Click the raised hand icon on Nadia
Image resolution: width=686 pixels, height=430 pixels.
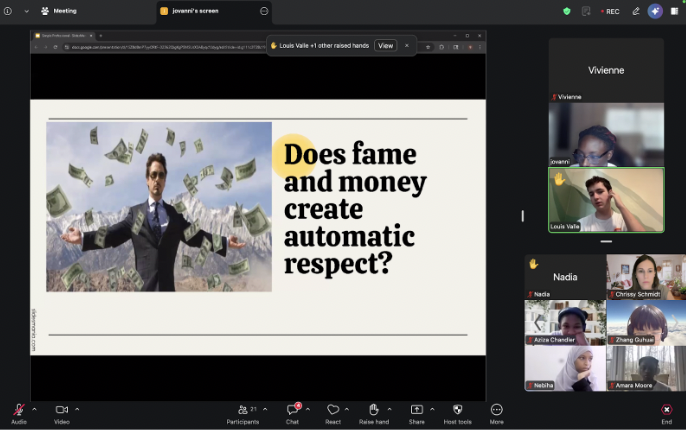(x=533, y=264)
